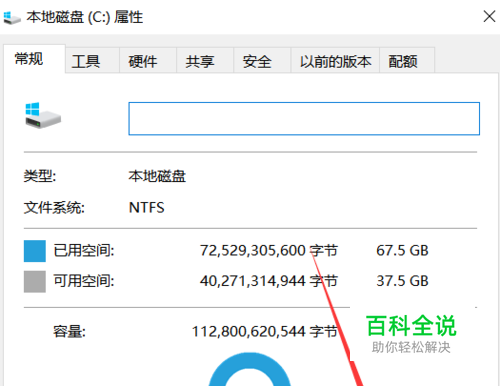Click the 可用空间 label

point(84,281)
